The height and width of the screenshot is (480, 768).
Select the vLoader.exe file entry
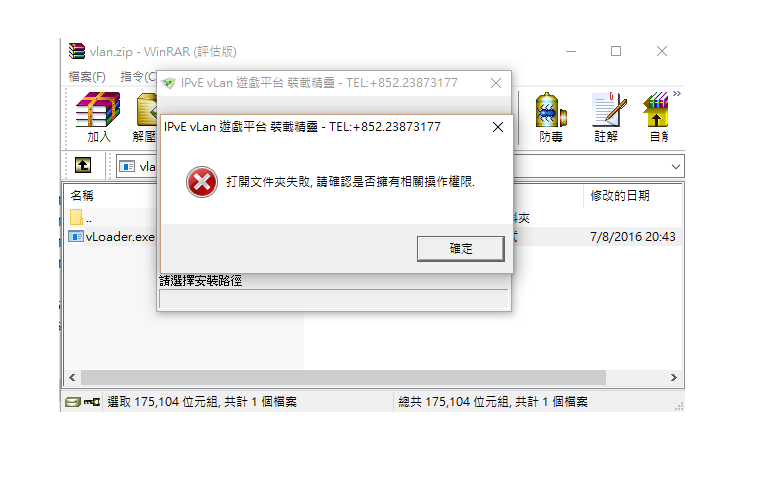pyautogui.click(x=112, y=237)
